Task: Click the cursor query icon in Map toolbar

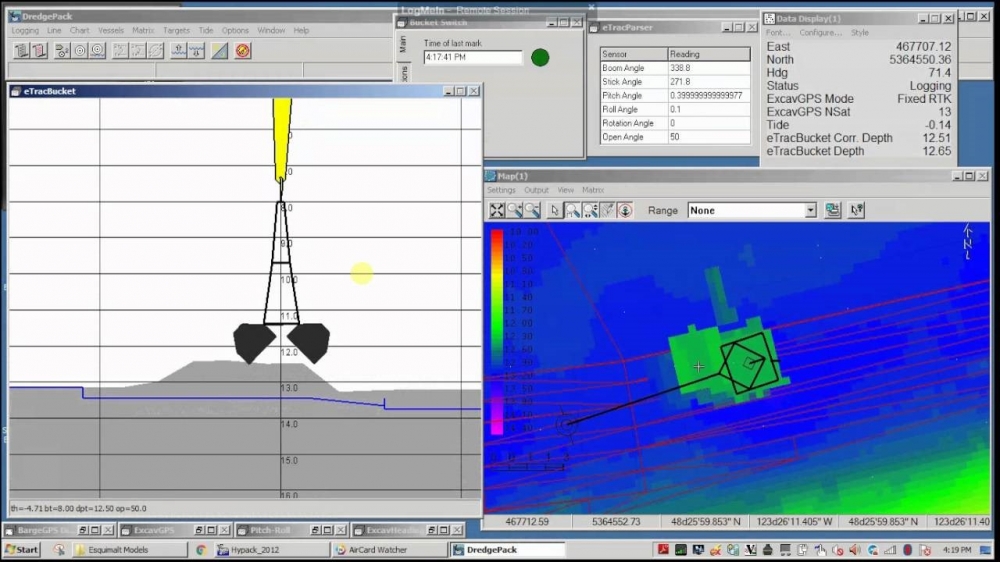Action: [857, 210]
